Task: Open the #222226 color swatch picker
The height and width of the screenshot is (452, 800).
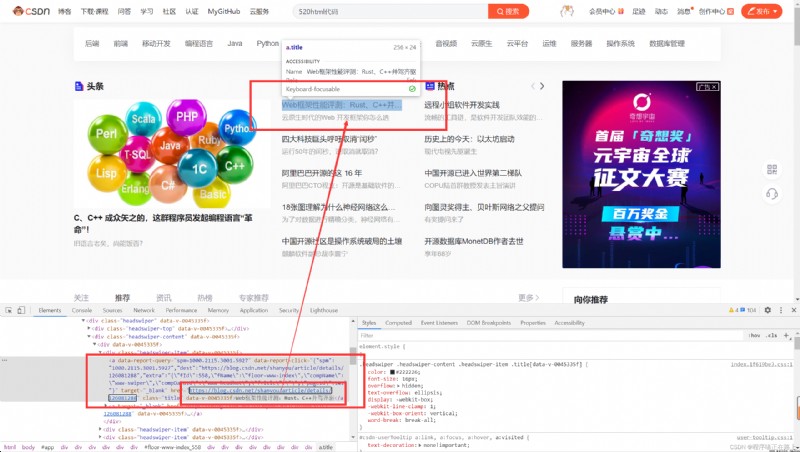Action: pos(392,372)
